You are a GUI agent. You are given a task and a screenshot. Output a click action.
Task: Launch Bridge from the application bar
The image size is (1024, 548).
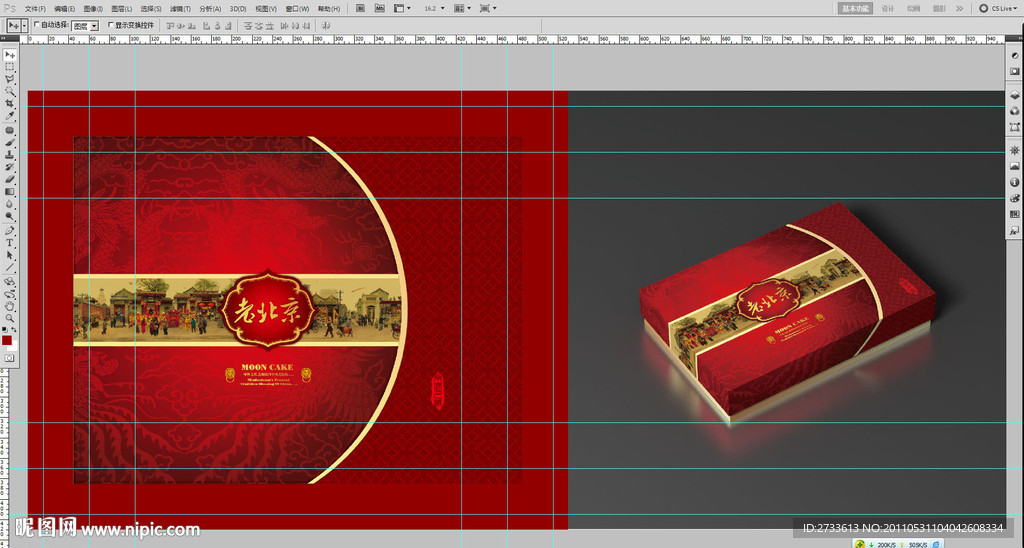click(360, 8)
